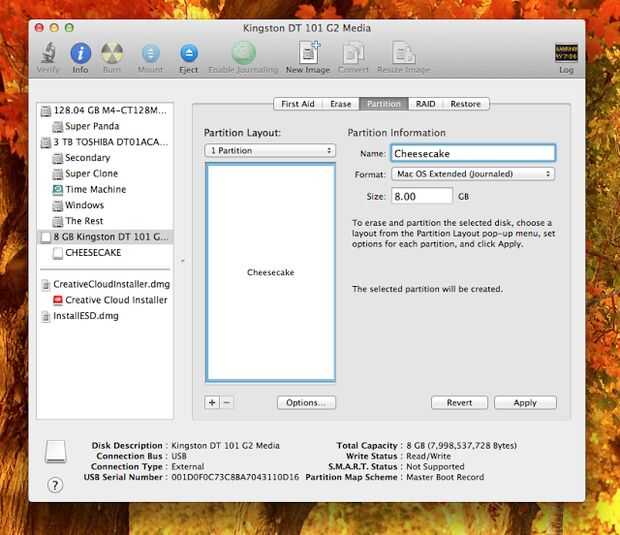This screenshot has width=620, height=535.
Task: Click the Total Capacity 8 GB value
Action: tap(461, 446)
